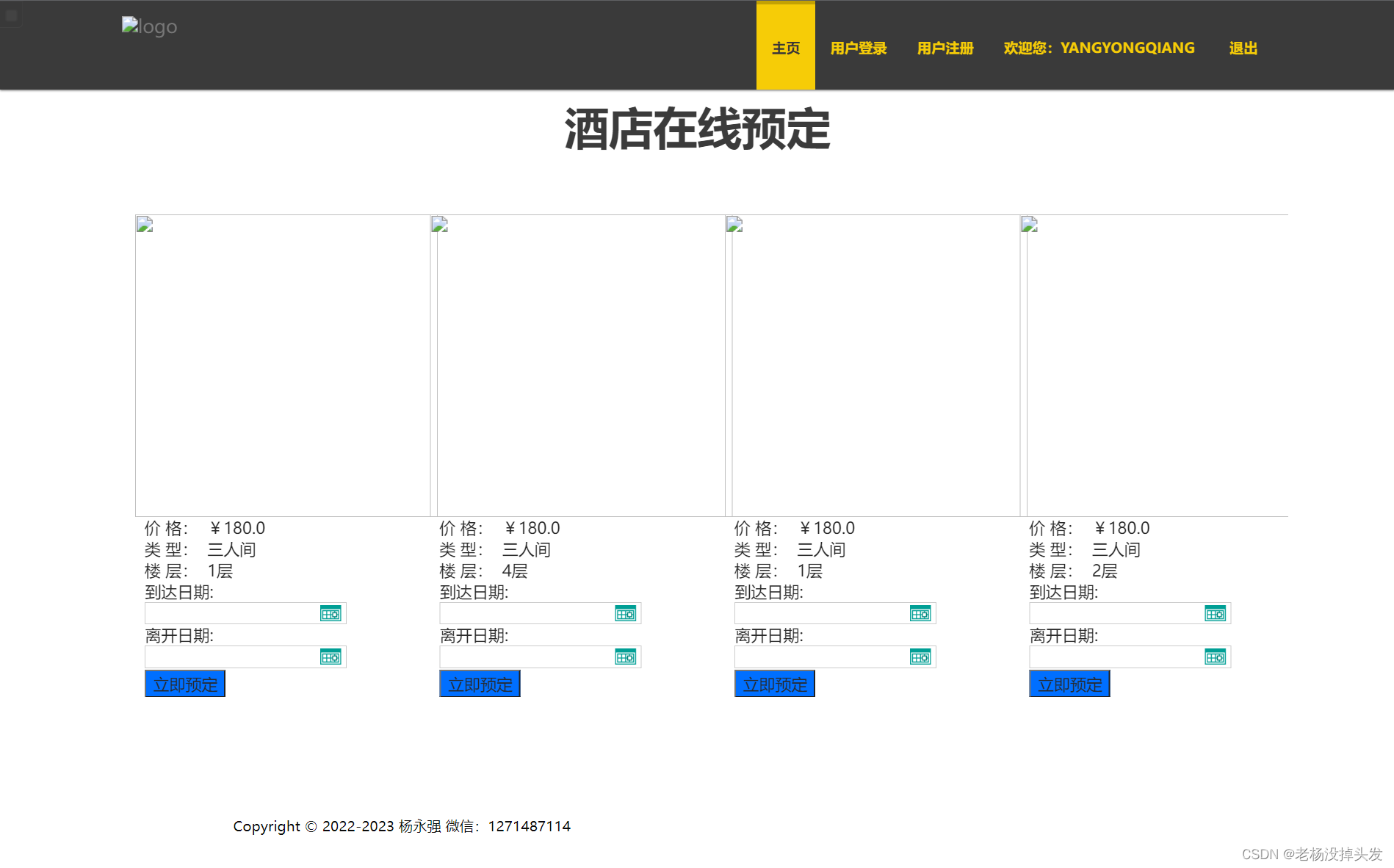1394x868 pixels.
Task: Select floor text 2层 in last card
Action: pyautogui.click(x=1105, y=571)
